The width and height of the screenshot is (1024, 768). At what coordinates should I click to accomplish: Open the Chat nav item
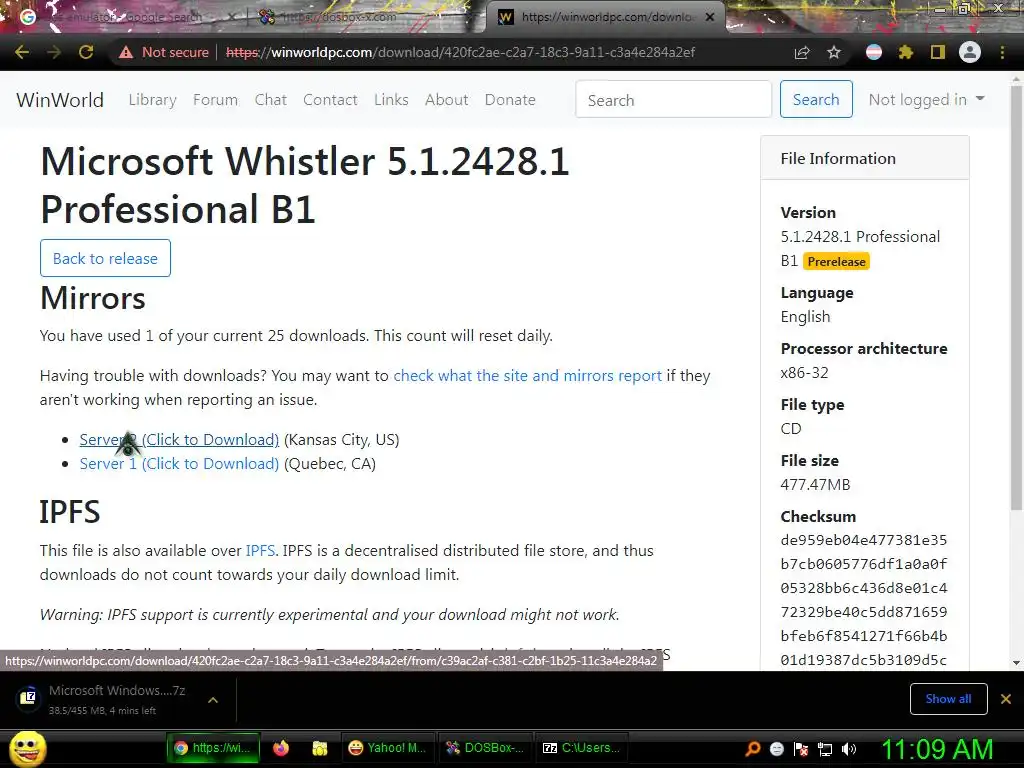(270, 99)
